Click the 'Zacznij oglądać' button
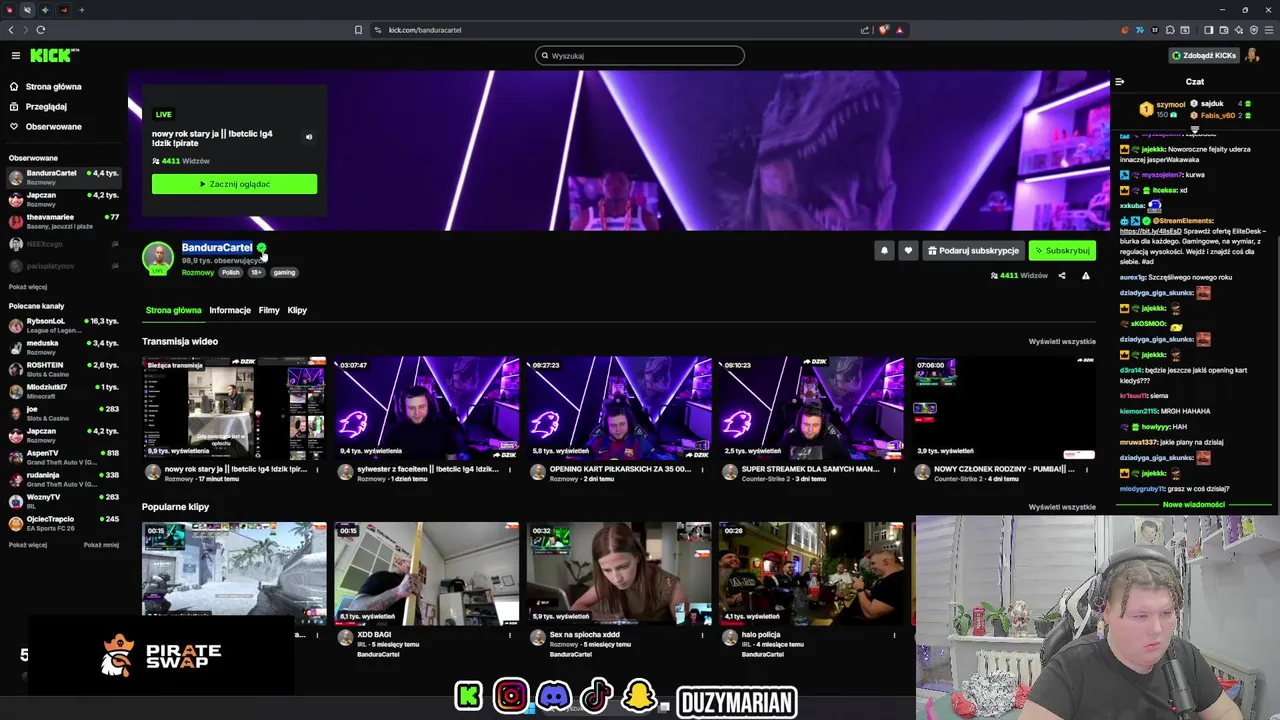The height and width of the screenshot is (720, 1280). [x=234, y=184]
